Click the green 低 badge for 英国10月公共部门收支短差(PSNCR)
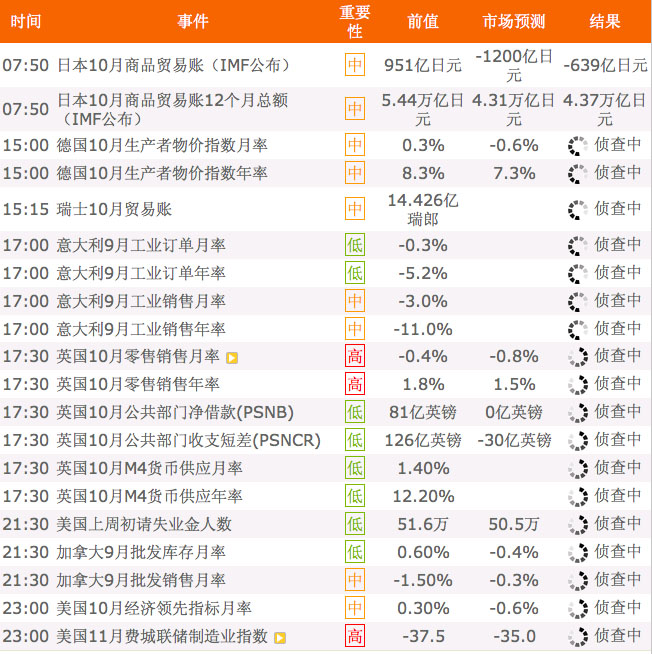 (355, 440)
